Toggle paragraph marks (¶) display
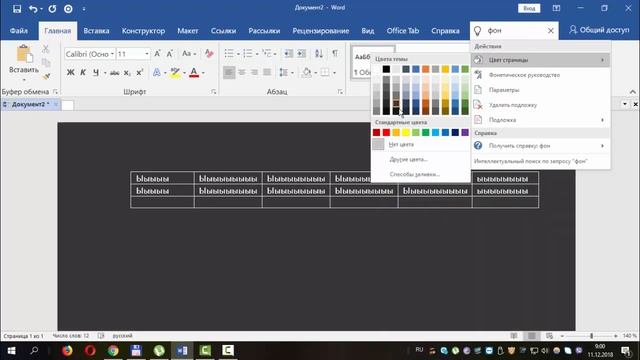The image size is (640, 360). pyautogui.click(x=335, y=53)
